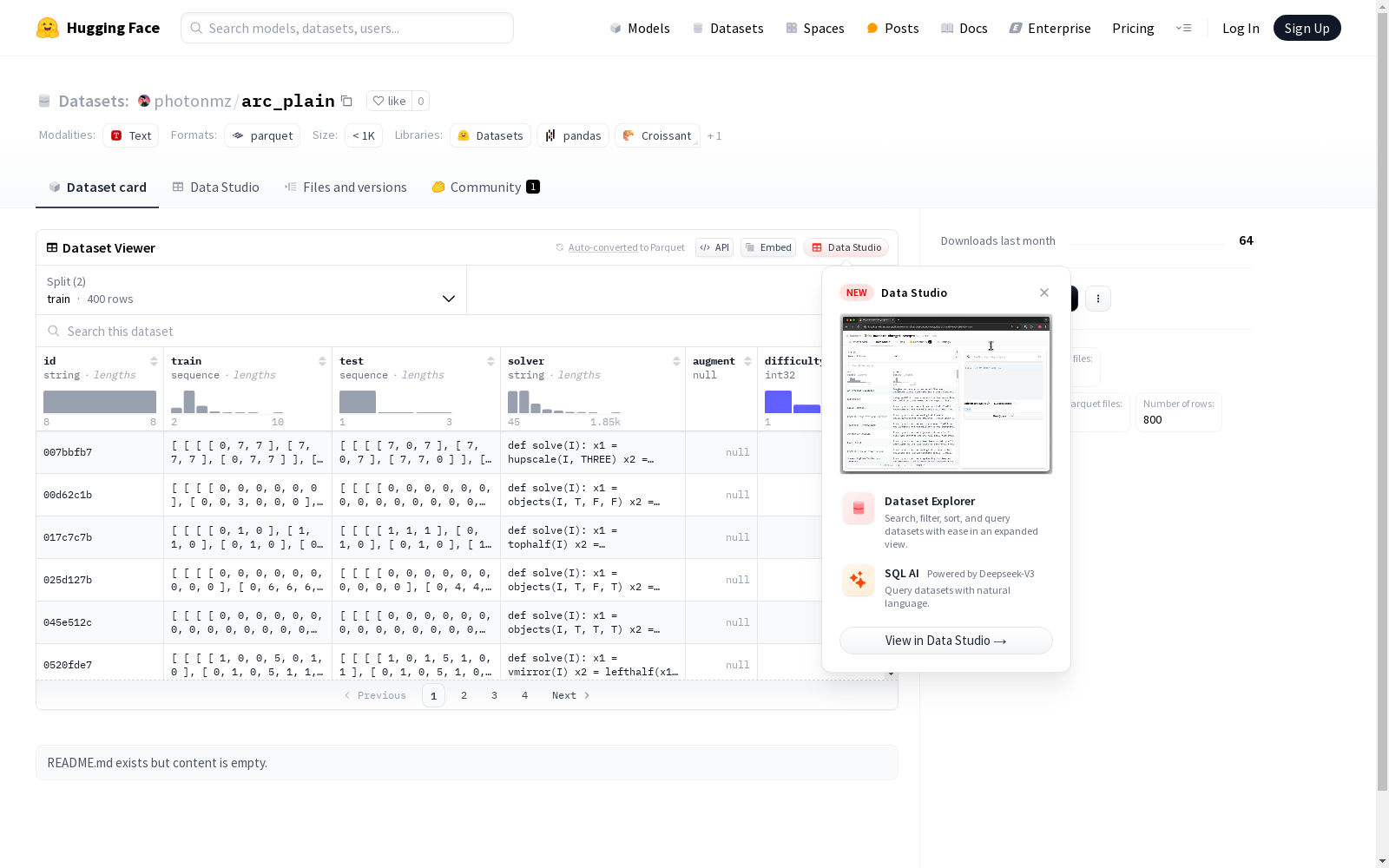
Task: Sort by the test column
Action: (x=490, y=361)
